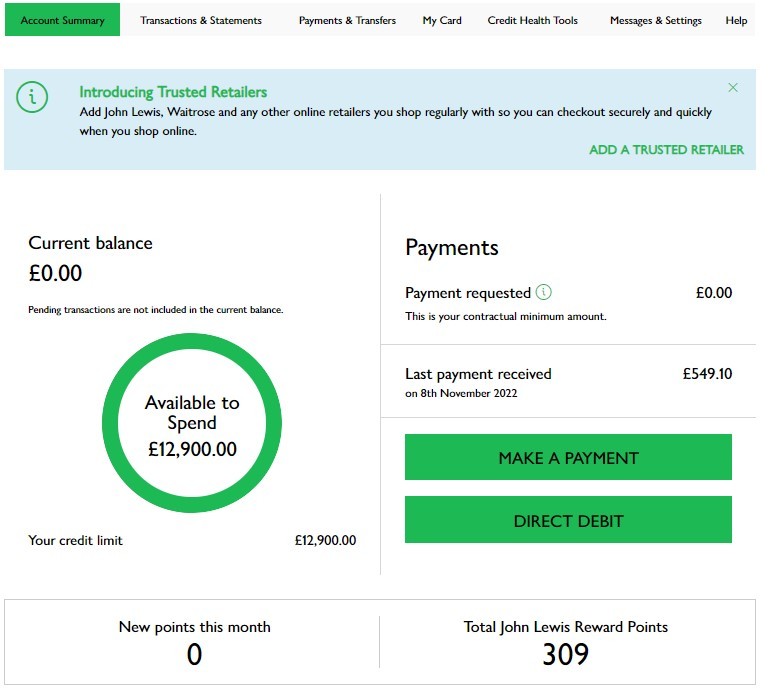Click the £12,900.00 Available to Spend amount
Screen dimensions: 775x697
click(x=192, y=449)
